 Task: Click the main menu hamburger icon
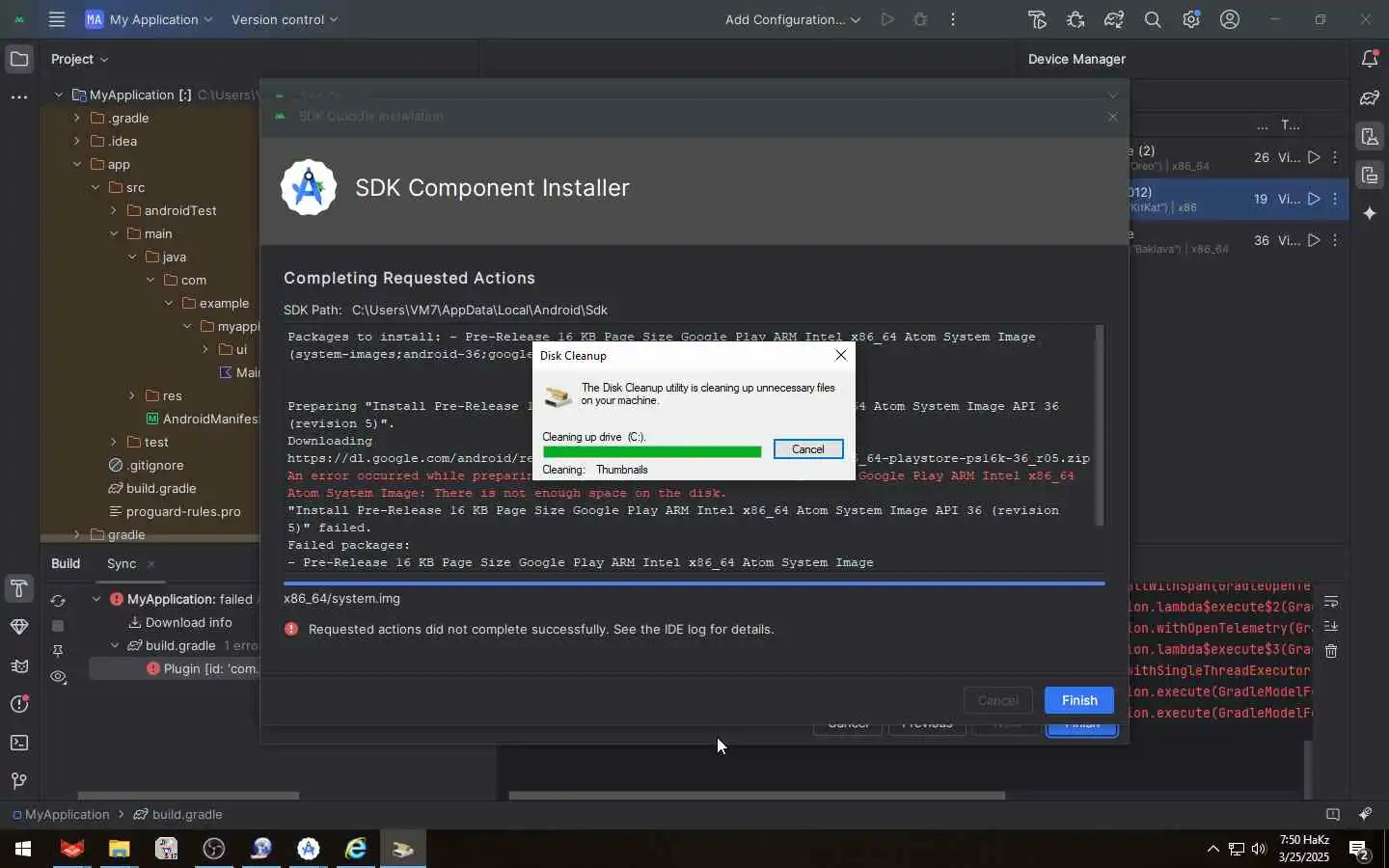click(57, 19)
